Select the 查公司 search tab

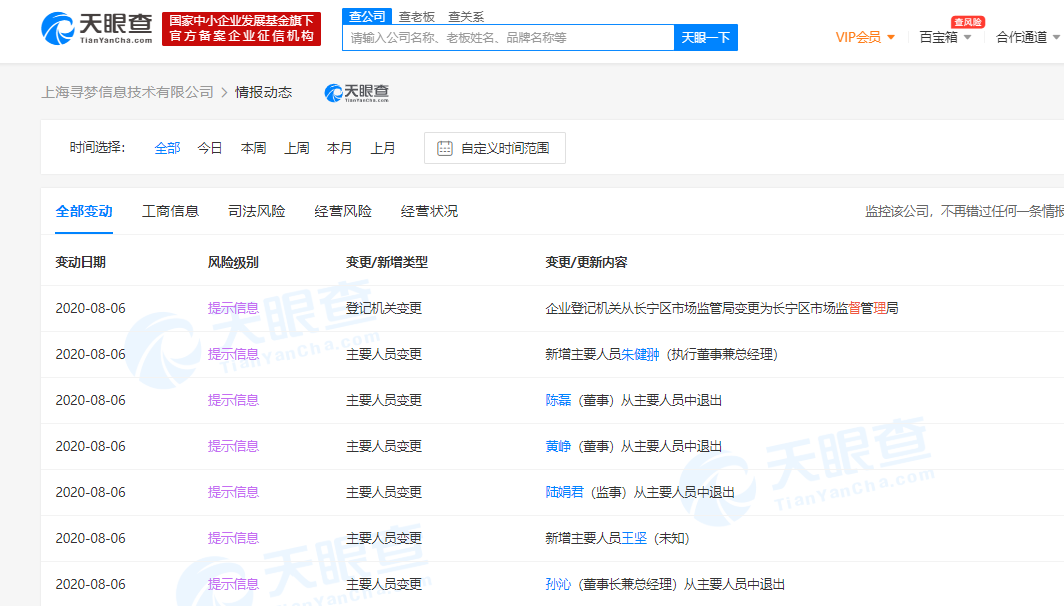tap(364, 16)
